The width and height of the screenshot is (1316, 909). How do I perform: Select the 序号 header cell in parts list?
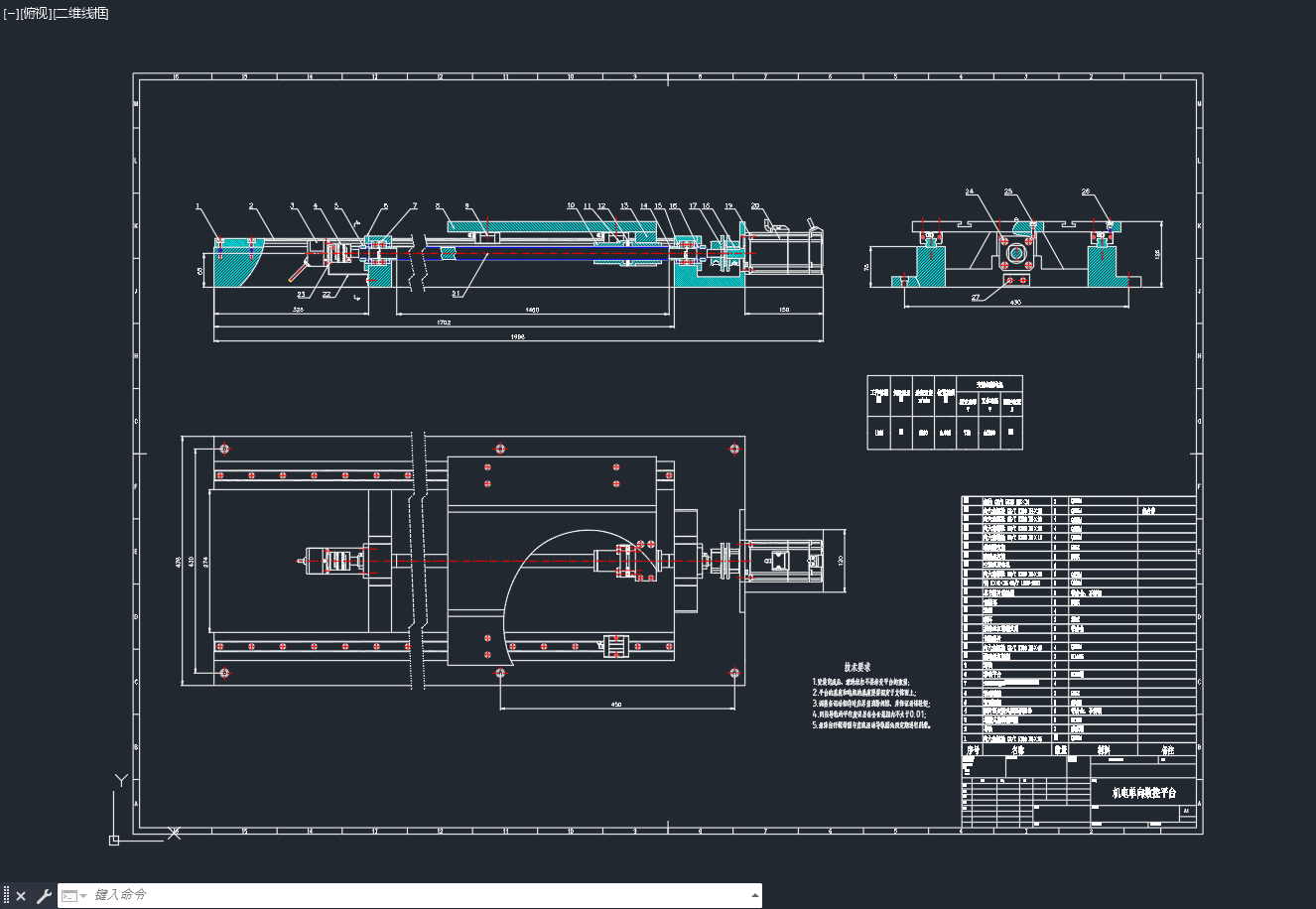tap(971, 750)
